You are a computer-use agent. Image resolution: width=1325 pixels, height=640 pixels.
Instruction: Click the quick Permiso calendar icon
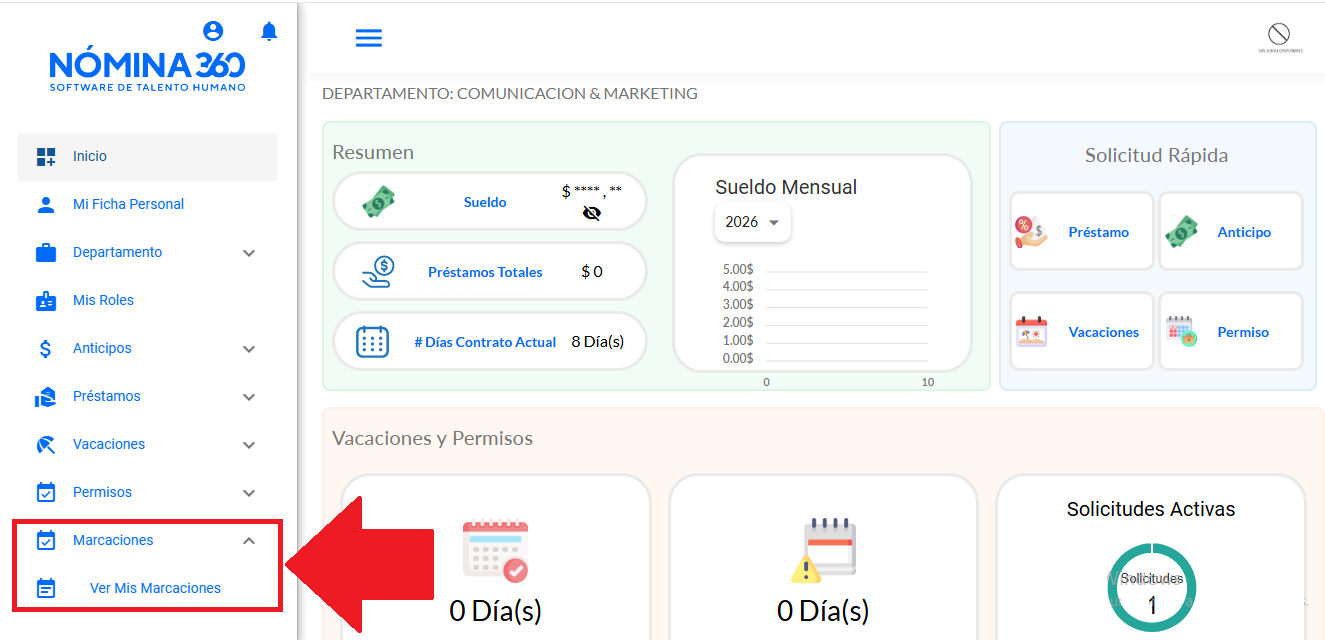coord(1182,332)
